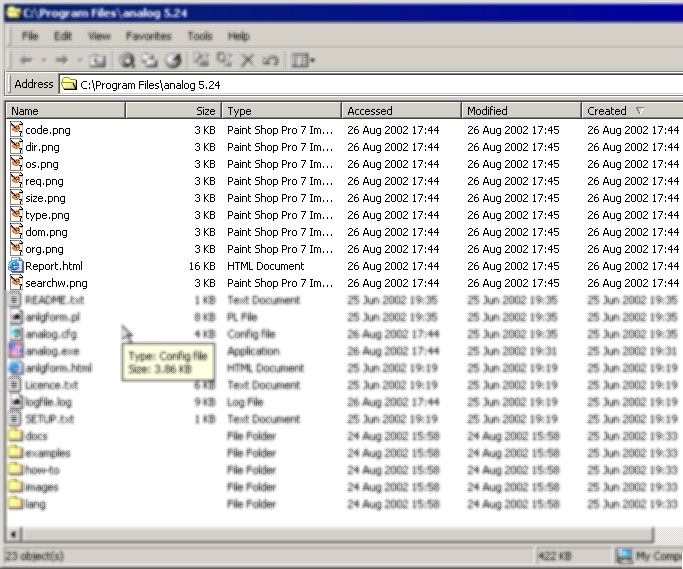Click the Undo toolbar icon
The height and width of the screenshot is (569, 683).
269,61
